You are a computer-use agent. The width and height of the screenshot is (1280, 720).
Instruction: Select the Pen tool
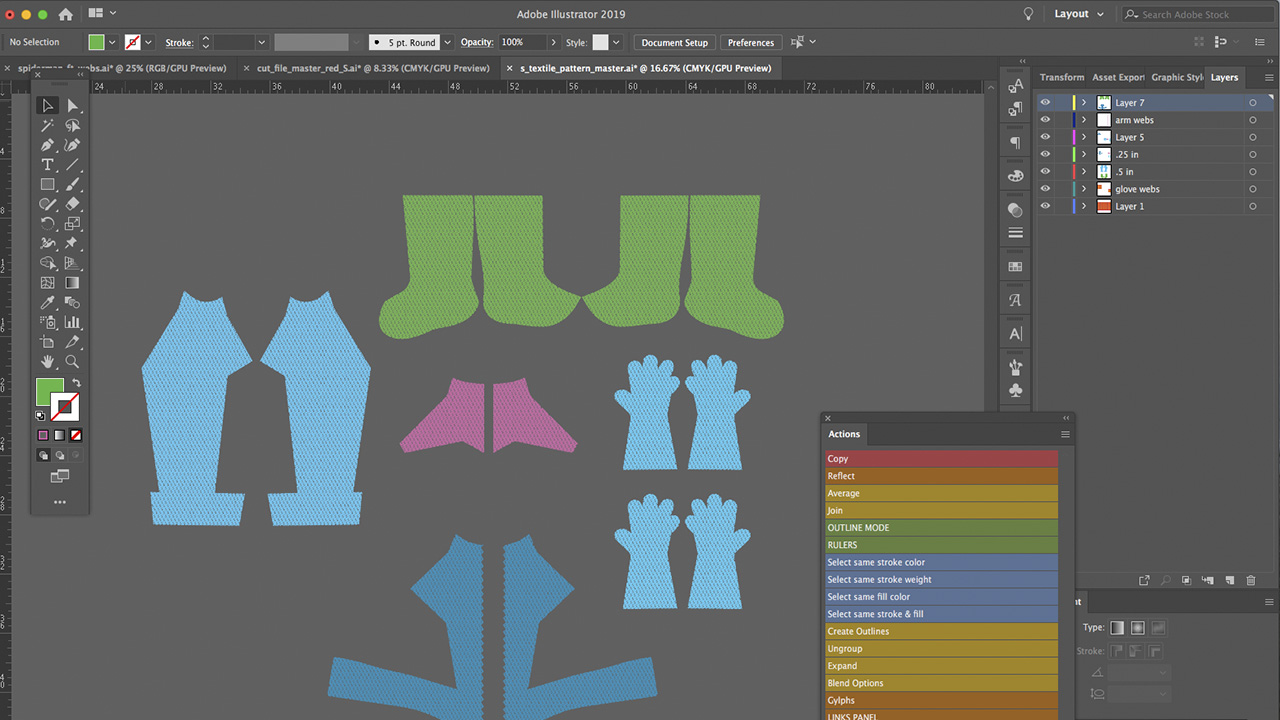click(47, 145)
